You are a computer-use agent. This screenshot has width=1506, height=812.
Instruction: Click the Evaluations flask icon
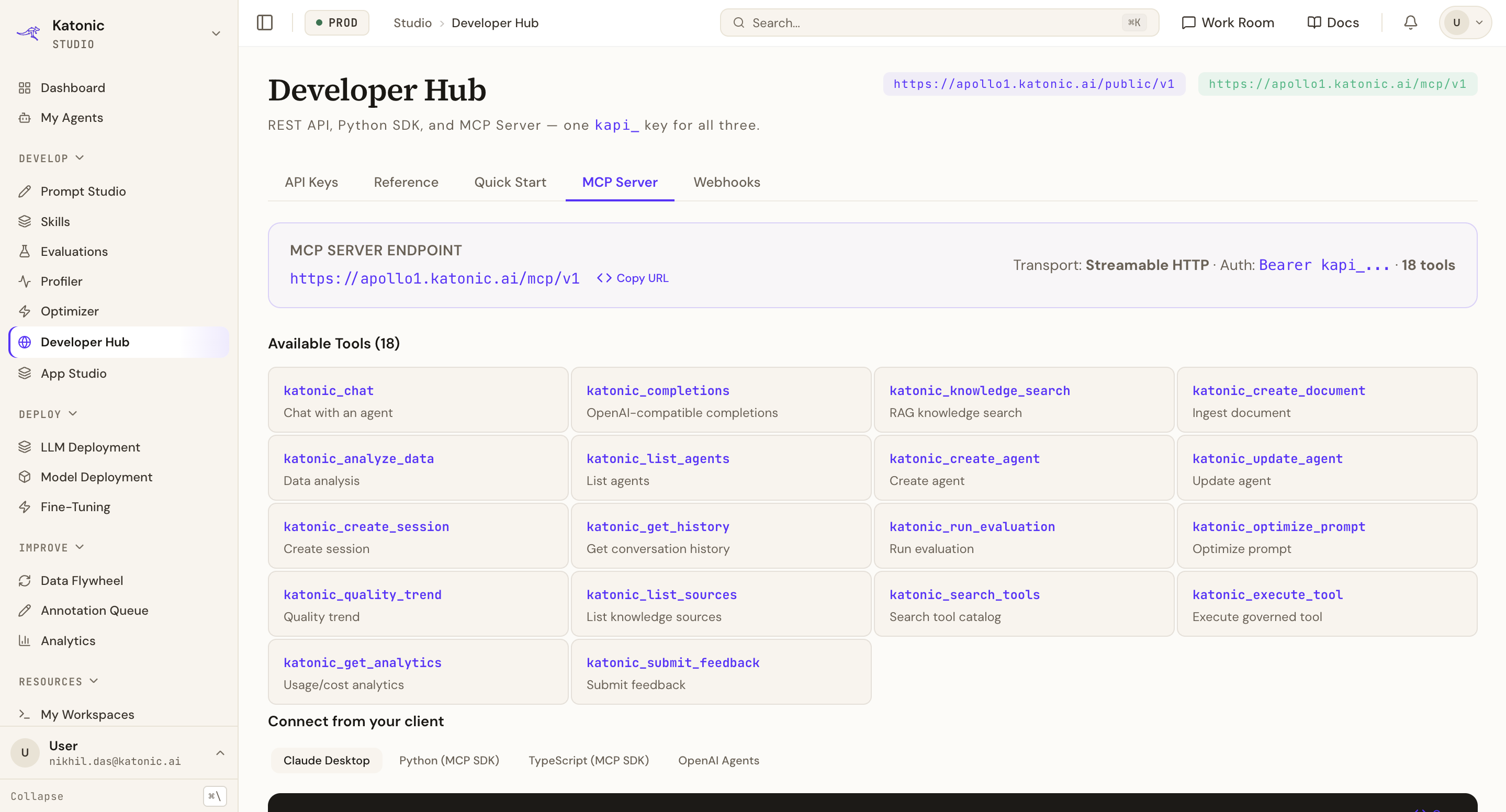(x=25, y=251)
